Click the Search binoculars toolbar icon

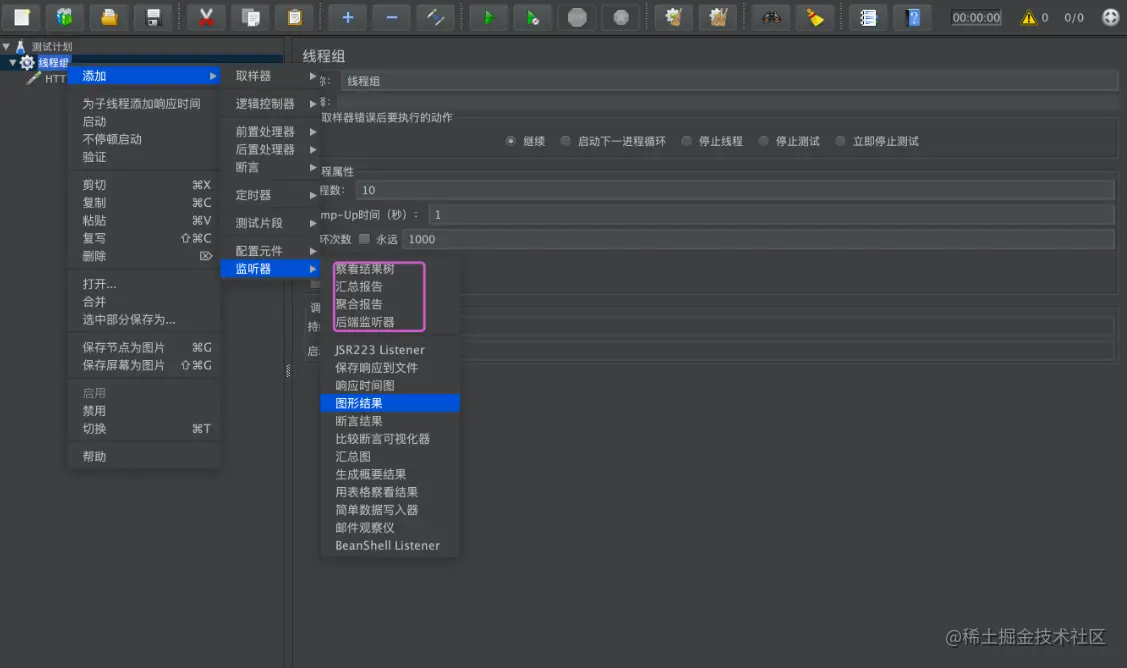pyautogui.click(x=771, y=17)
